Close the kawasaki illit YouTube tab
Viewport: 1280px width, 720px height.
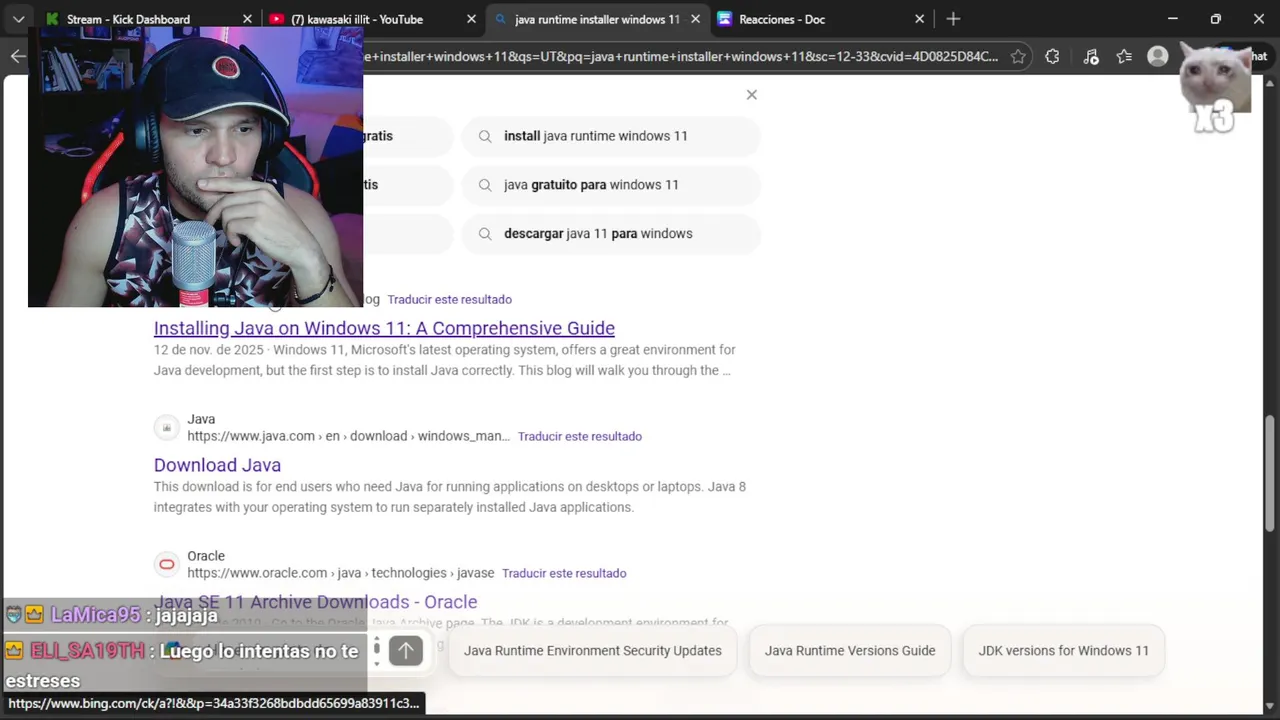tap(471, 19)
